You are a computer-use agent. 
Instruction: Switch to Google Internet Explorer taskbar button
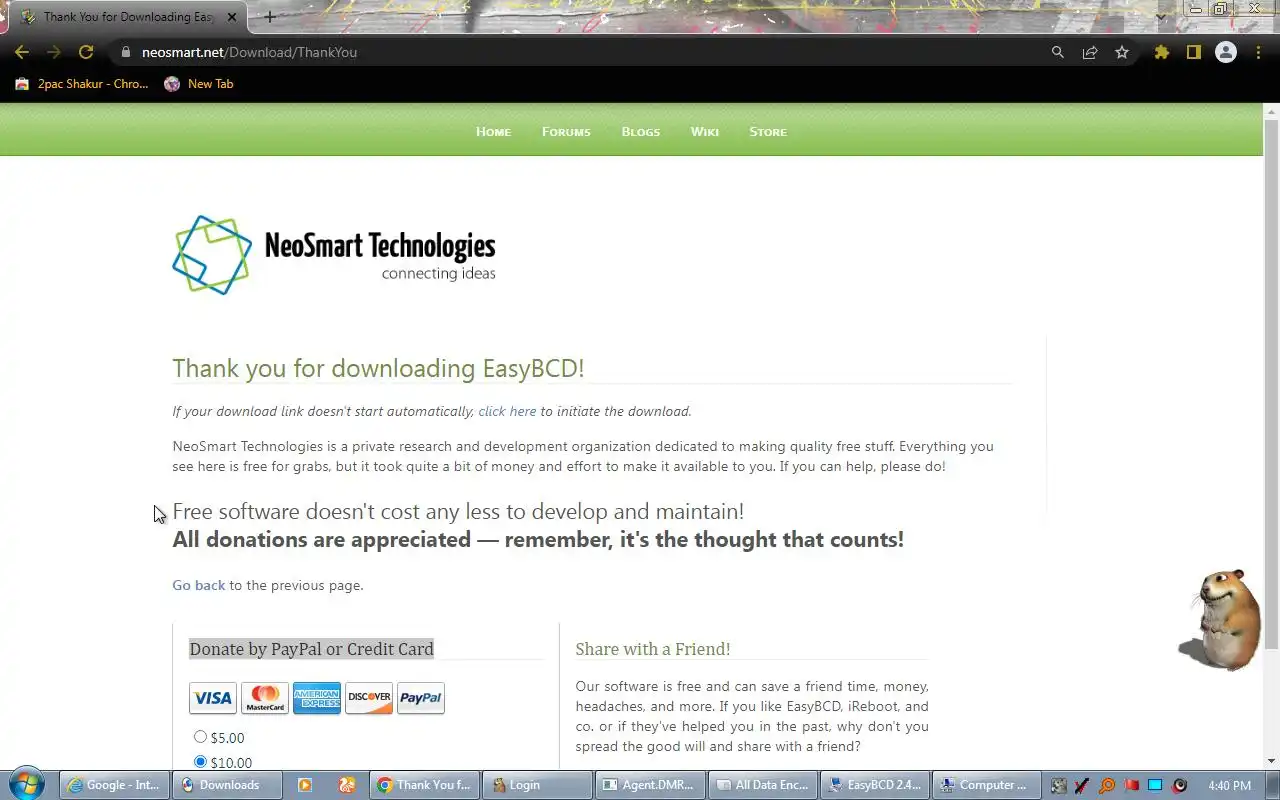point(115,785)
